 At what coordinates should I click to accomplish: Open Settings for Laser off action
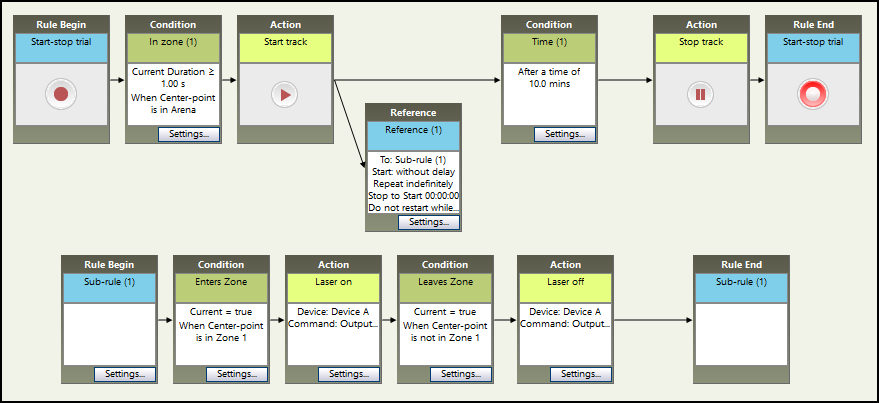point(581,374)
